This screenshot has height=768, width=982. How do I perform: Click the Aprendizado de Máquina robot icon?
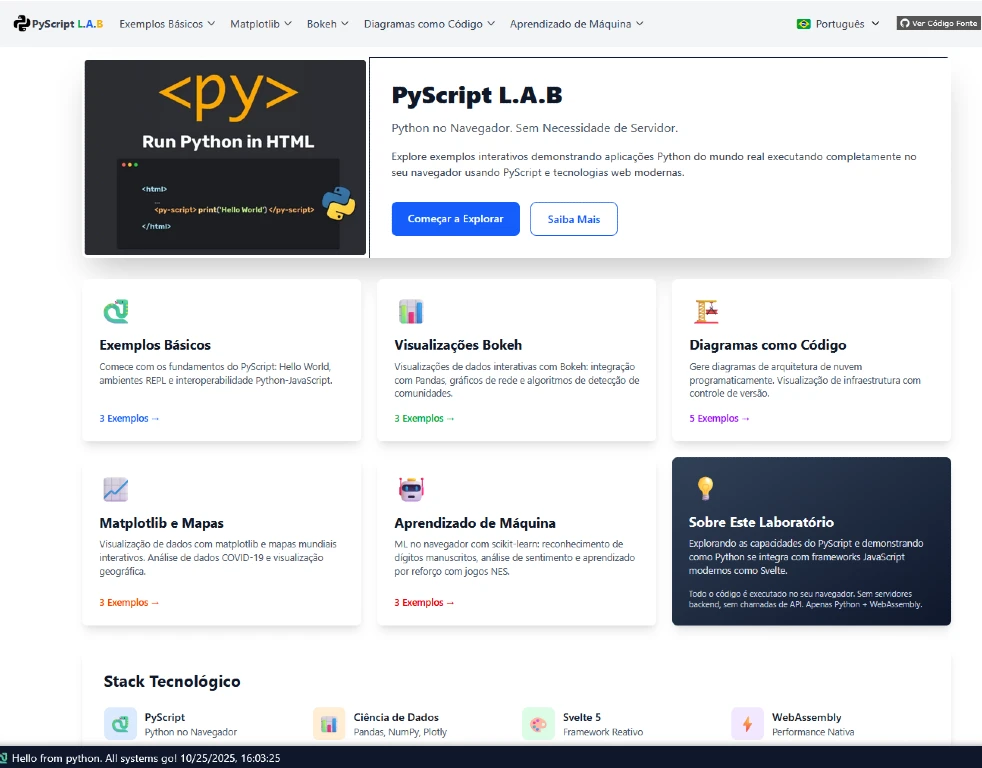tap(411, 489)
